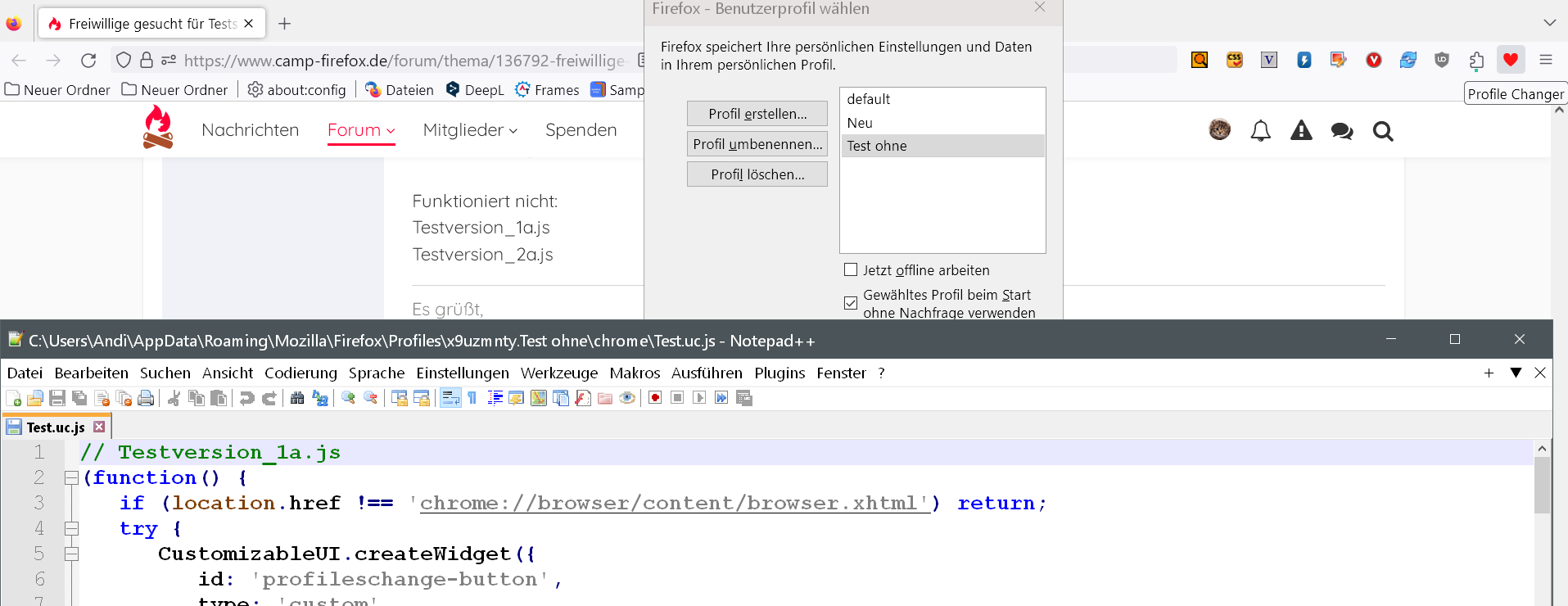Click the user avatar on forum header
The height and width of the screenshot is (606, 1568).
click(1220, 129)
